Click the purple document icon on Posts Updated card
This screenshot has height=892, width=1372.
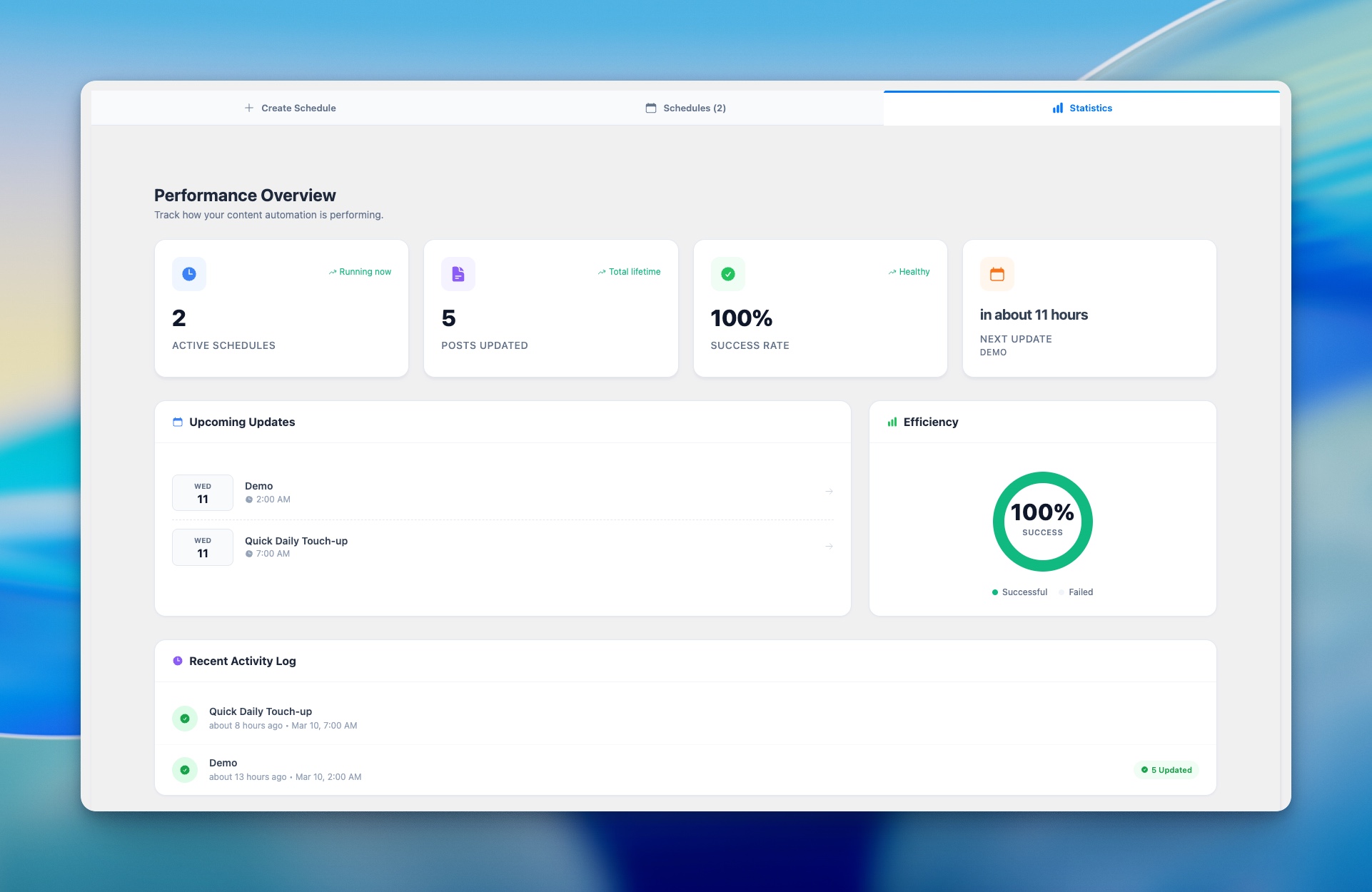458,274
